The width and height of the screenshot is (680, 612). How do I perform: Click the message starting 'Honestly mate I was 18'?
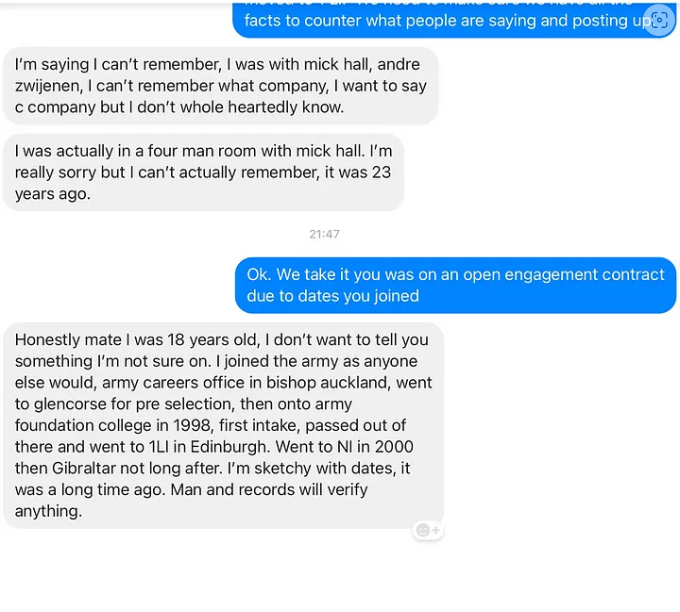[223, 425]
